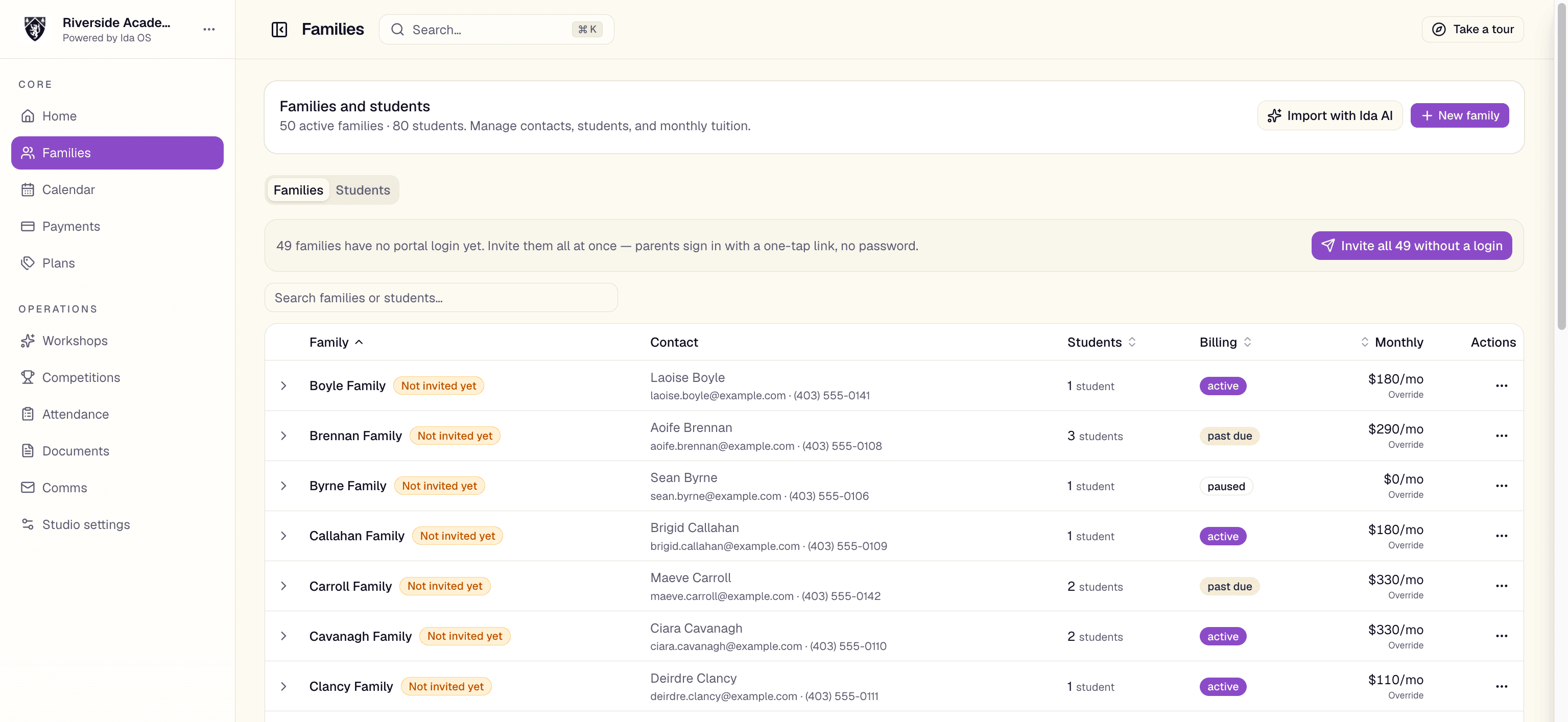
Task: Click the New family button
Action: coord(1459,116)
